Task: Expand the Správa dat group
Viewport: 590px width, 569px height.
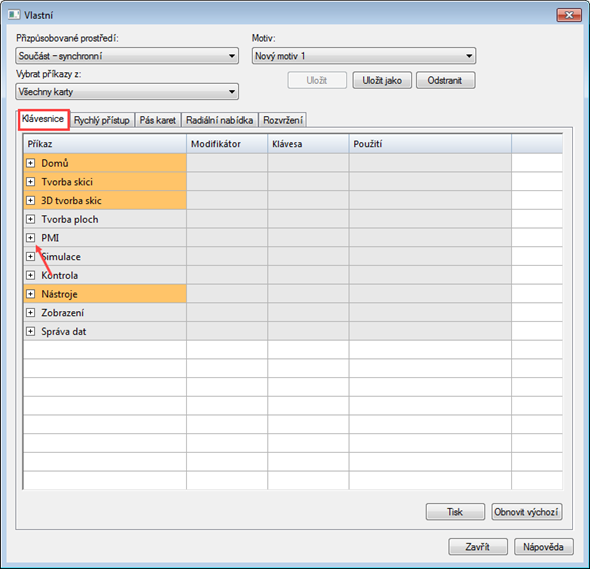Action: pos(30,331)
